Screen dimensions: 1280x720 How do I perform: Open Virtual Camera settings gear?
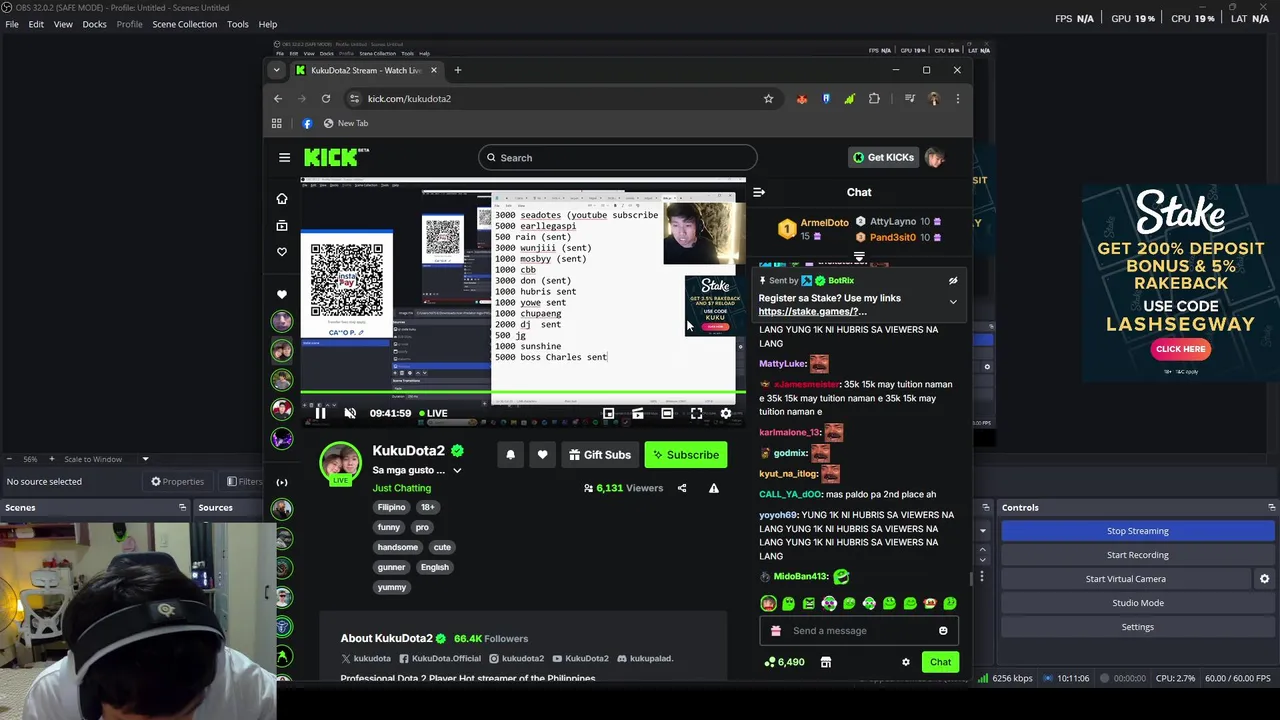pos(1264,579)
